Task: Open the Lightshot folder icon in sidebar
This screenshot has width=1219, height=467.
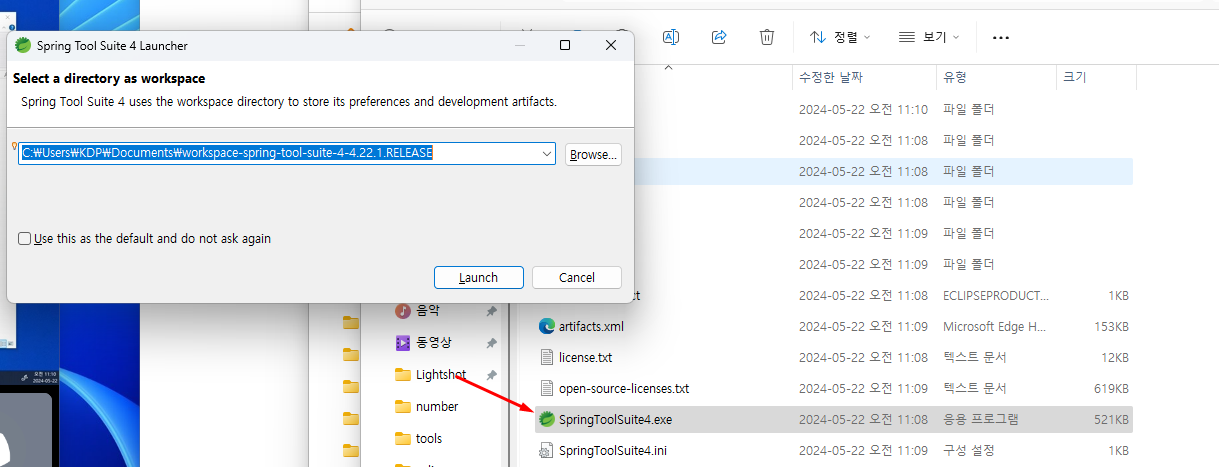Action: pyautogui.click(x=403, y=375)
